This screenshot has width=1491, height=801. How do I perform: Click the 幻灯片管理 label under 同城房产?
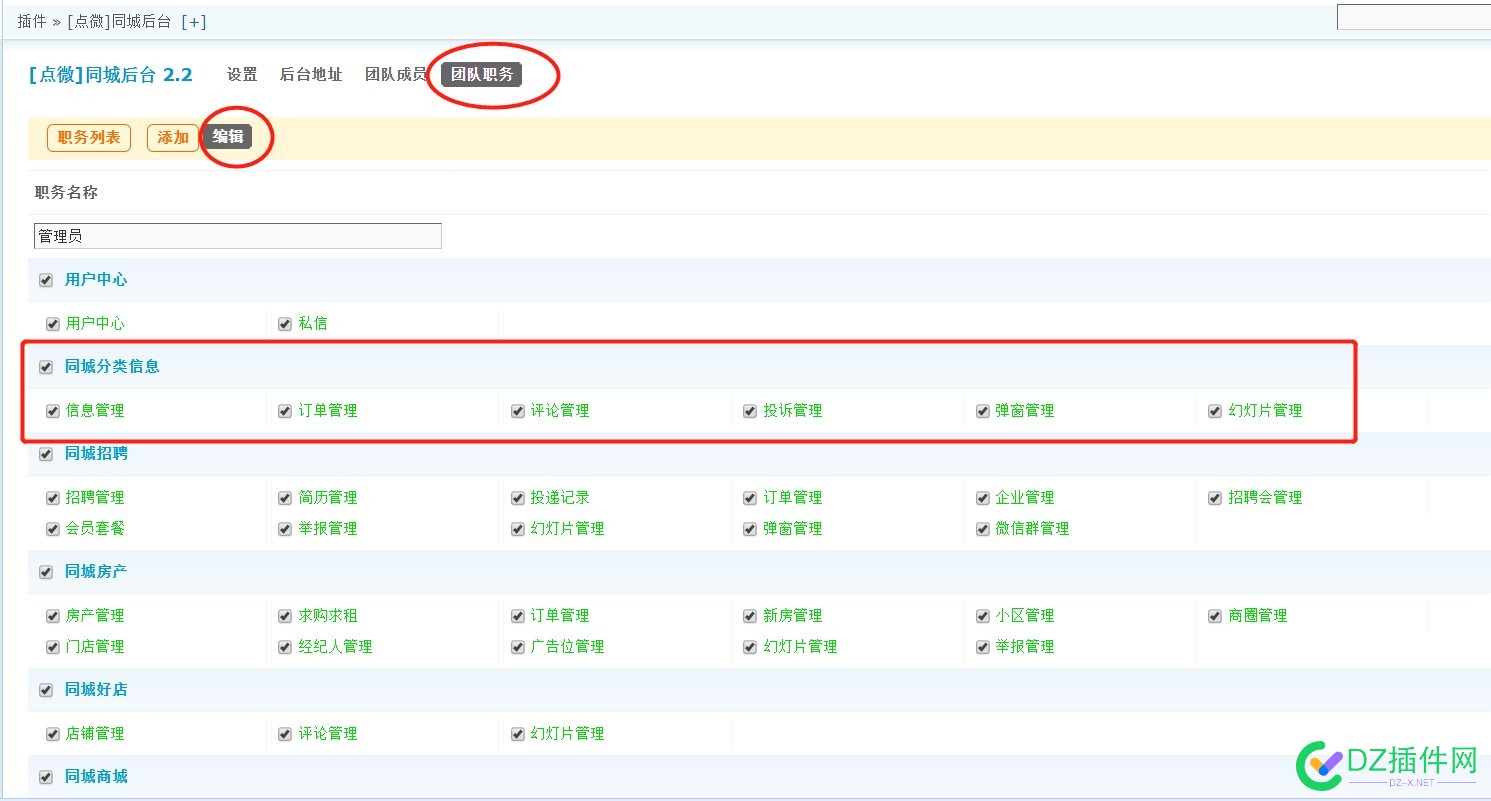point(800,647)
